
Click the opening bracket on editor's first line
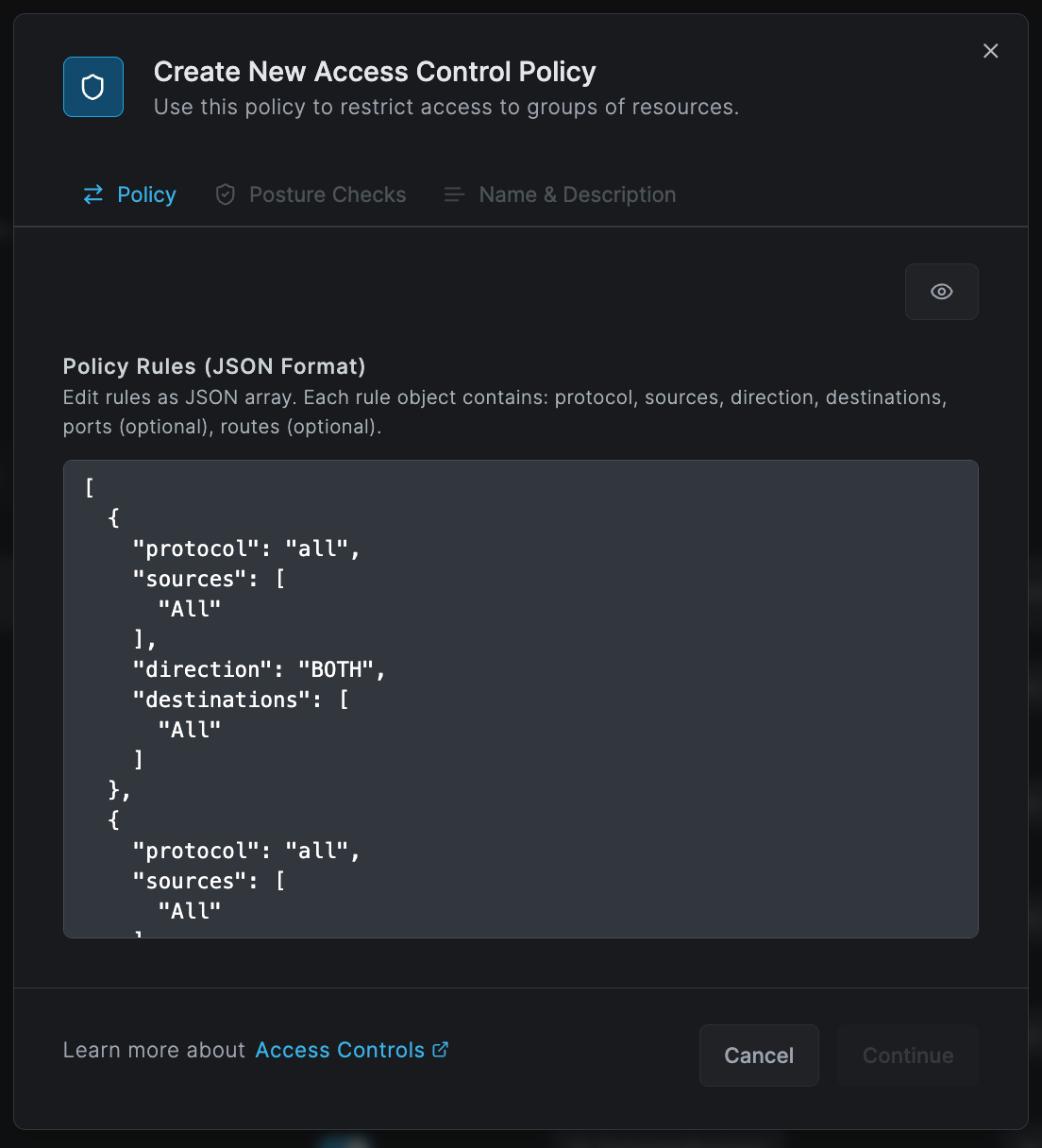tap(90, 488)
